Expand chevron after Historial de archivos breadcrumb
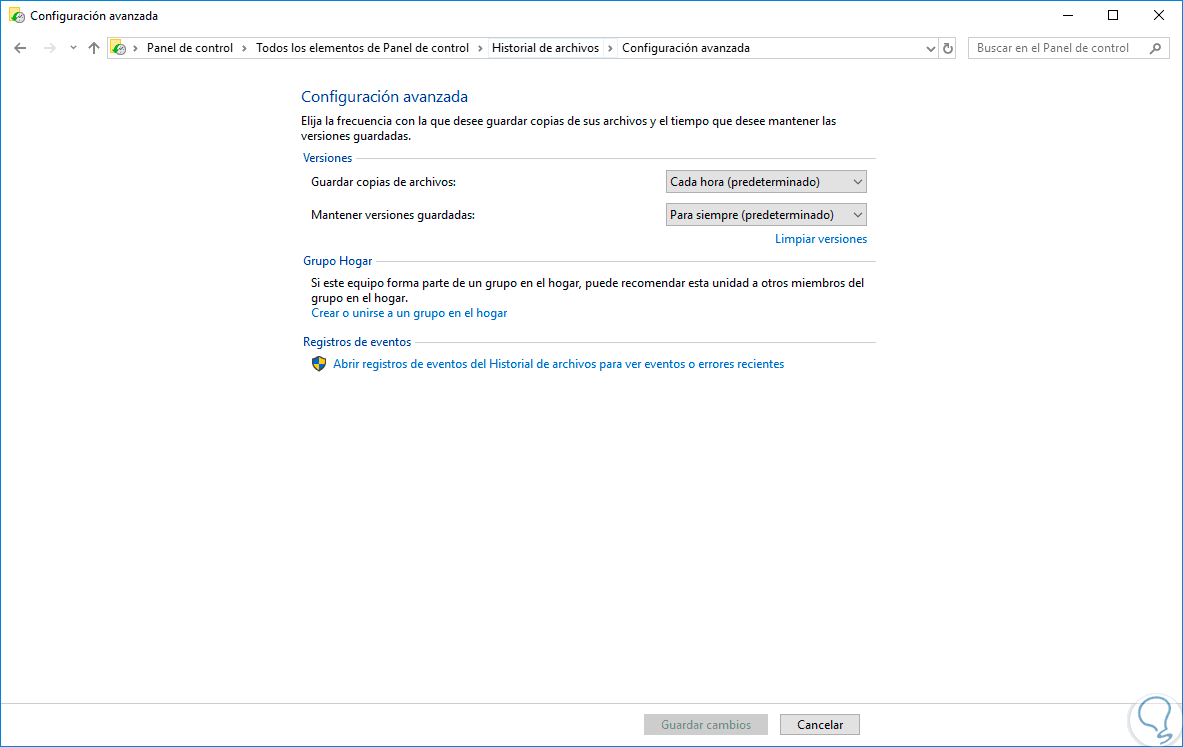1183x747 pixels. pos(610,48)
